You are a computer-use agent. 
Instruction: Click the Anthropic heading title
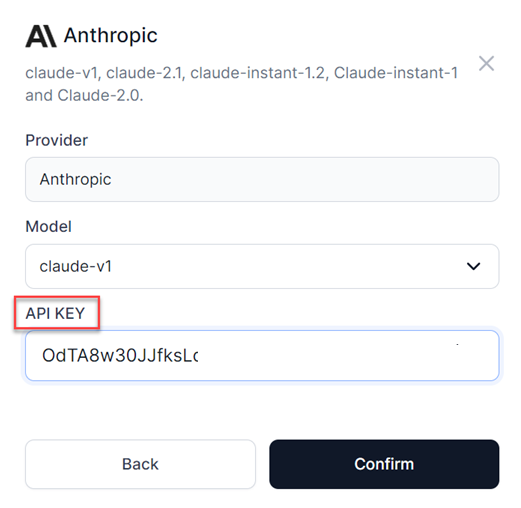pyautogui.click(x=110, y=36)
